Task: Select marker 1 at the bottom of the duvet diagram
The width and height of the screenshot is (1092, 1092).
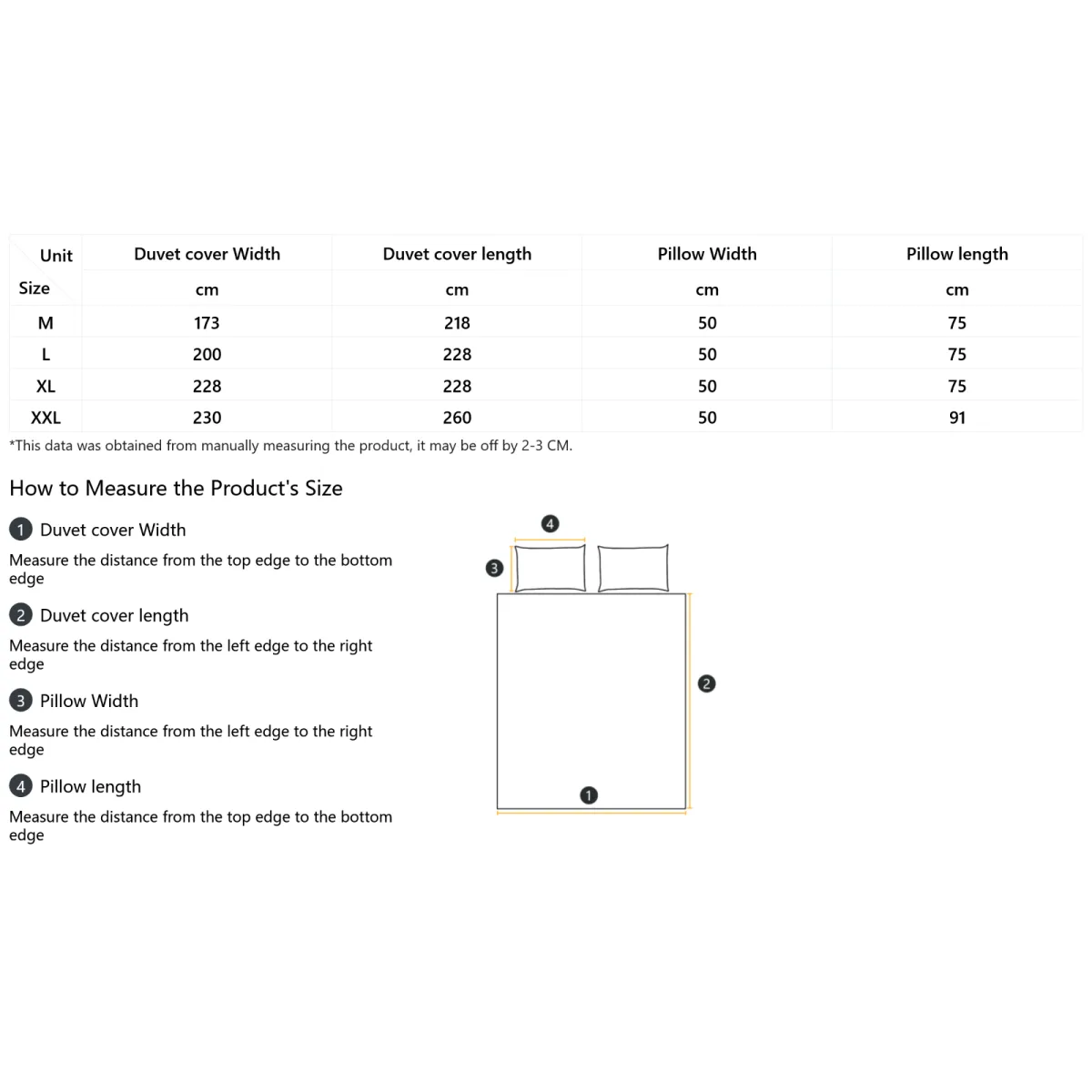Action: coord(589,795)
